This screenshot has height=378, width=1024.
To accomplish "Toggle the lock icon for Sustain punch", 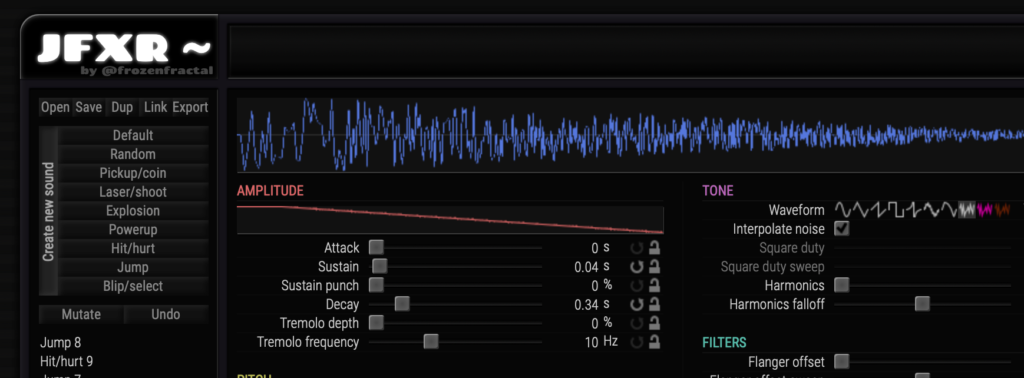I will [654, 285].
